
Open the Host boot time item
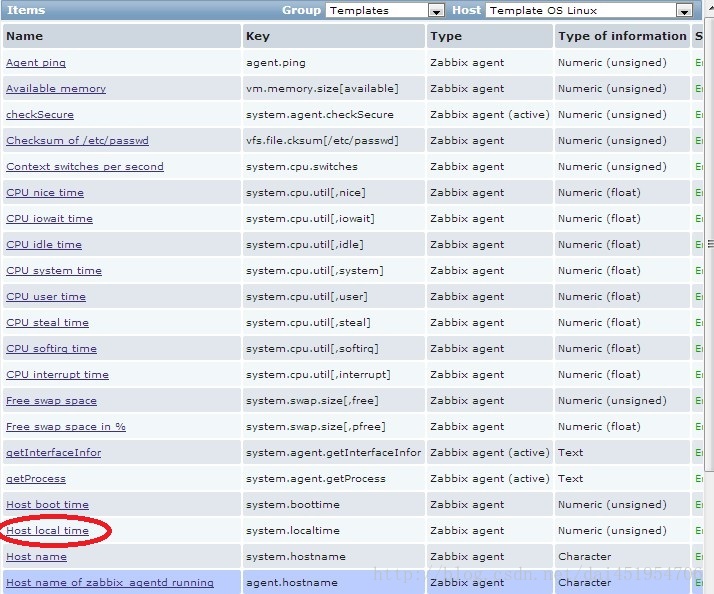(x=47, y=504)
